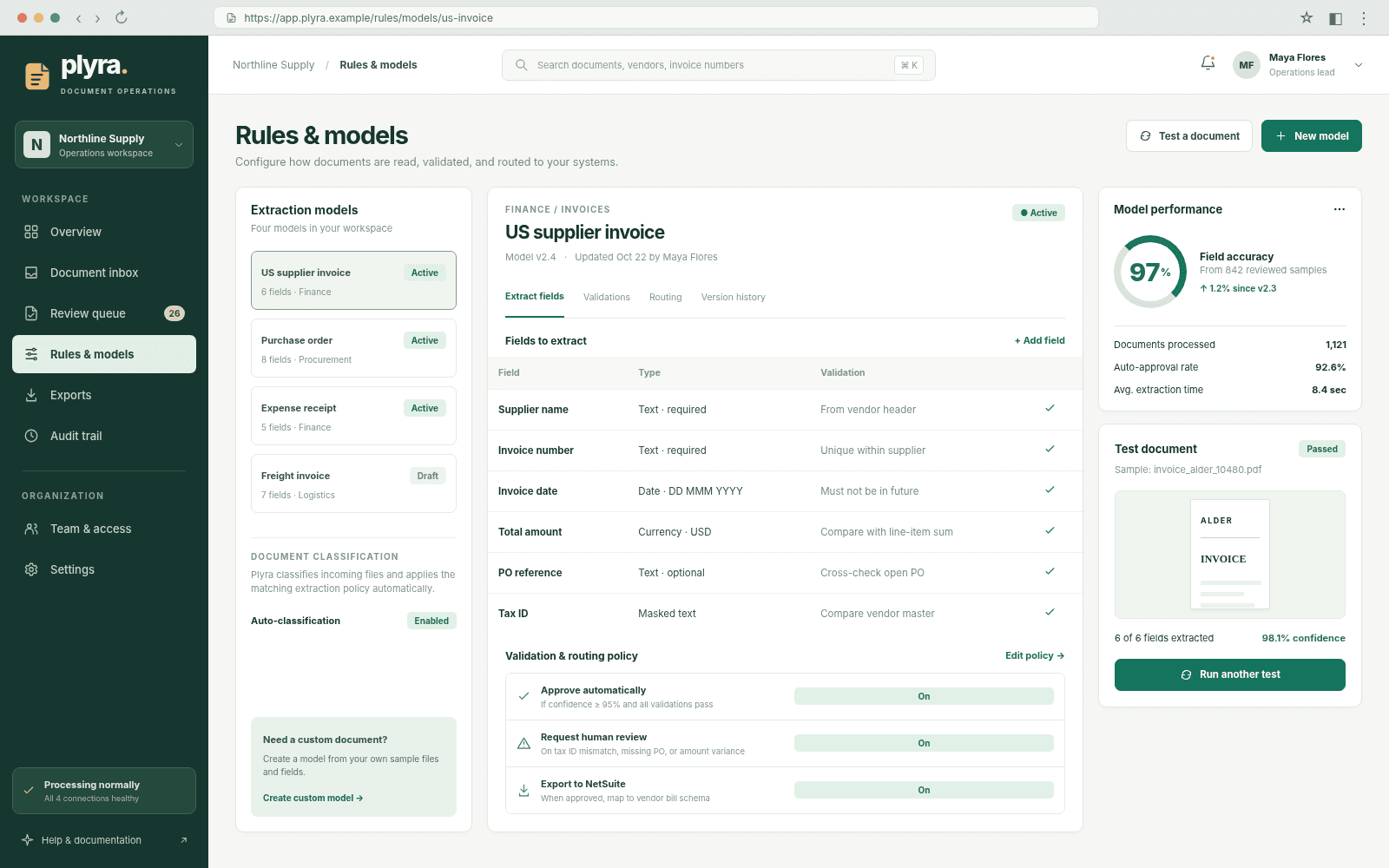Viewport: 1389px width, 868px height.
Task: Select the Extract fields tab
Action: [535, 296]
